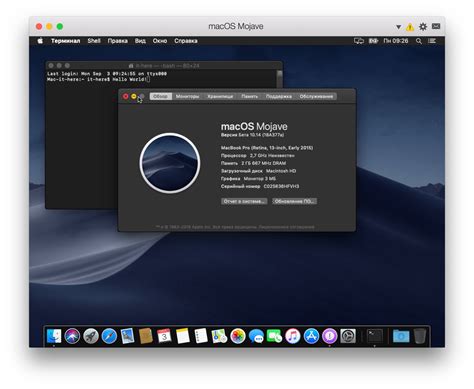This screenshot has width=474, height=389.
Task: Switch to the Хранилище tab
Action: click(x=220, y=96)
